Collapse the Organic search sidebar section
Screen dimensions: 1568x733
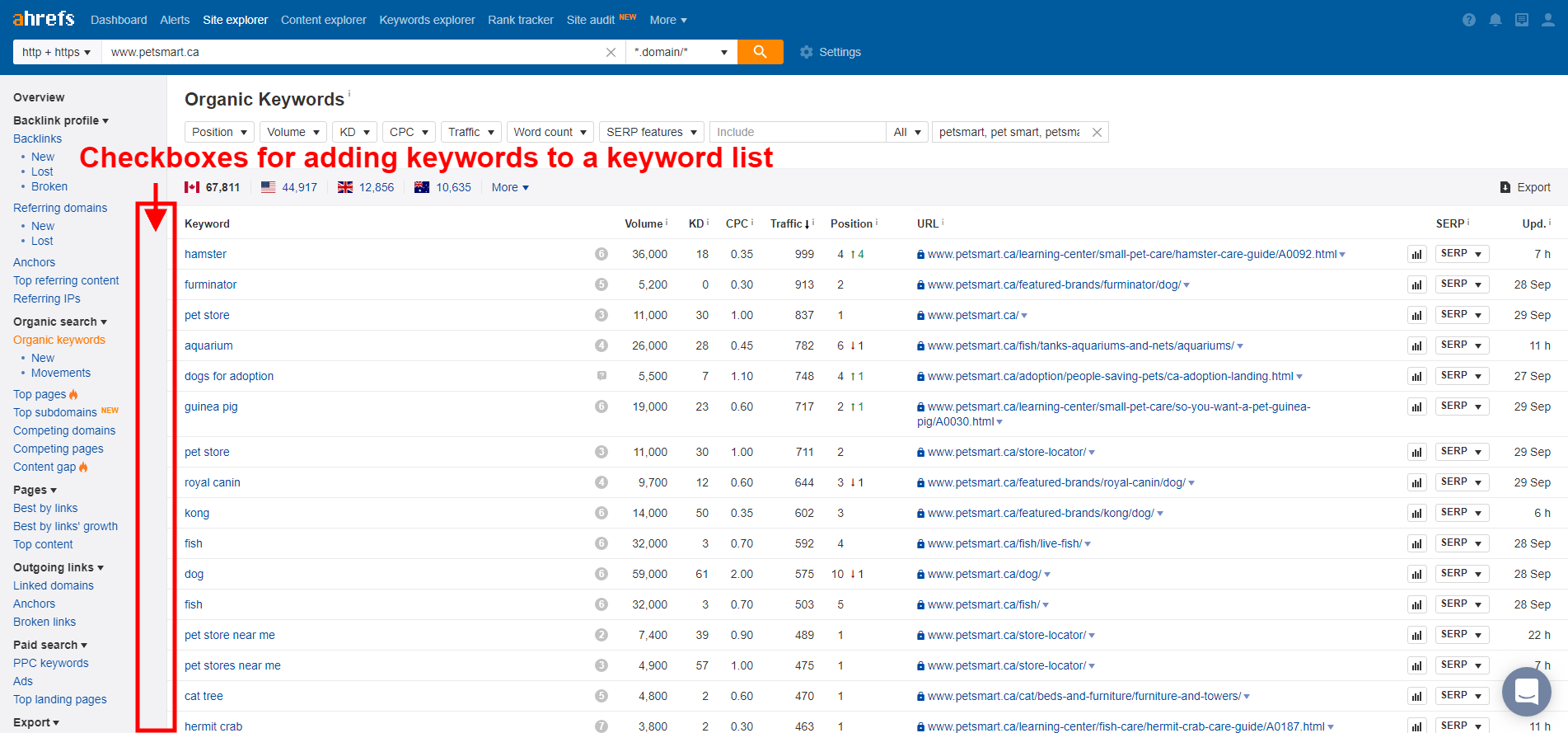click(x=60, y=322)
